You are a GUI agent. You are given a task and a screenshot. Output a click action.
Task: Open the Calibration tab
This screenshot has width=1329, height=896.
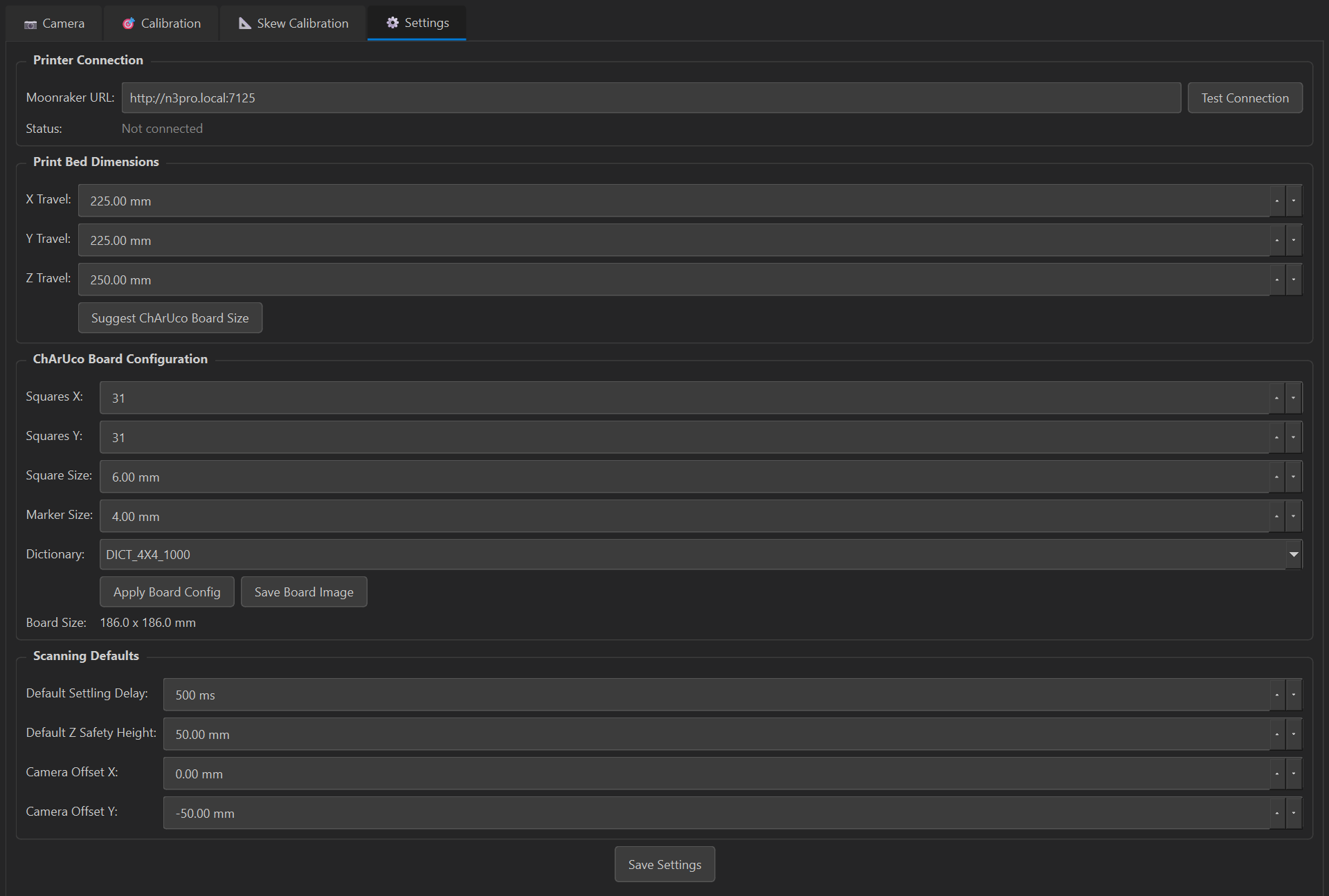click(161, 24)
